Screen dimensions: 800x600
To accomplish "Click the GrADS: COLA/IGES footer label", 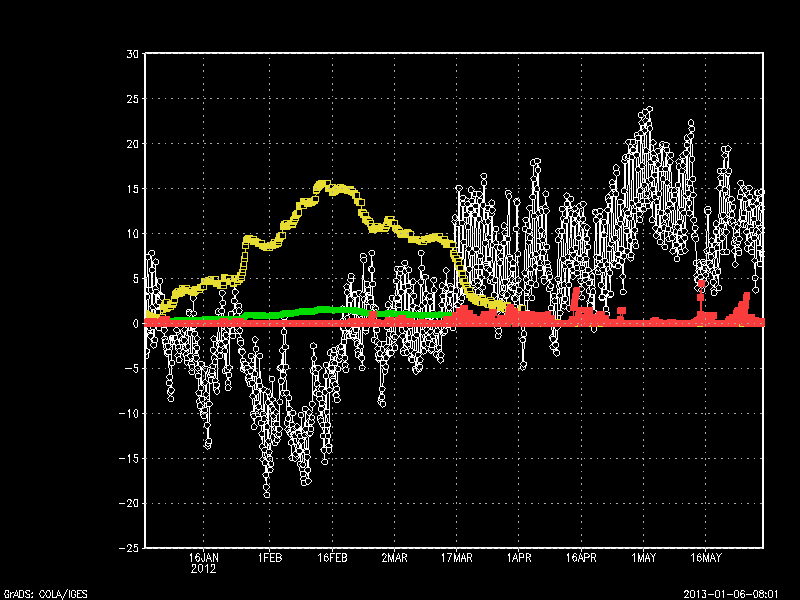I will (x=45, y=594).
